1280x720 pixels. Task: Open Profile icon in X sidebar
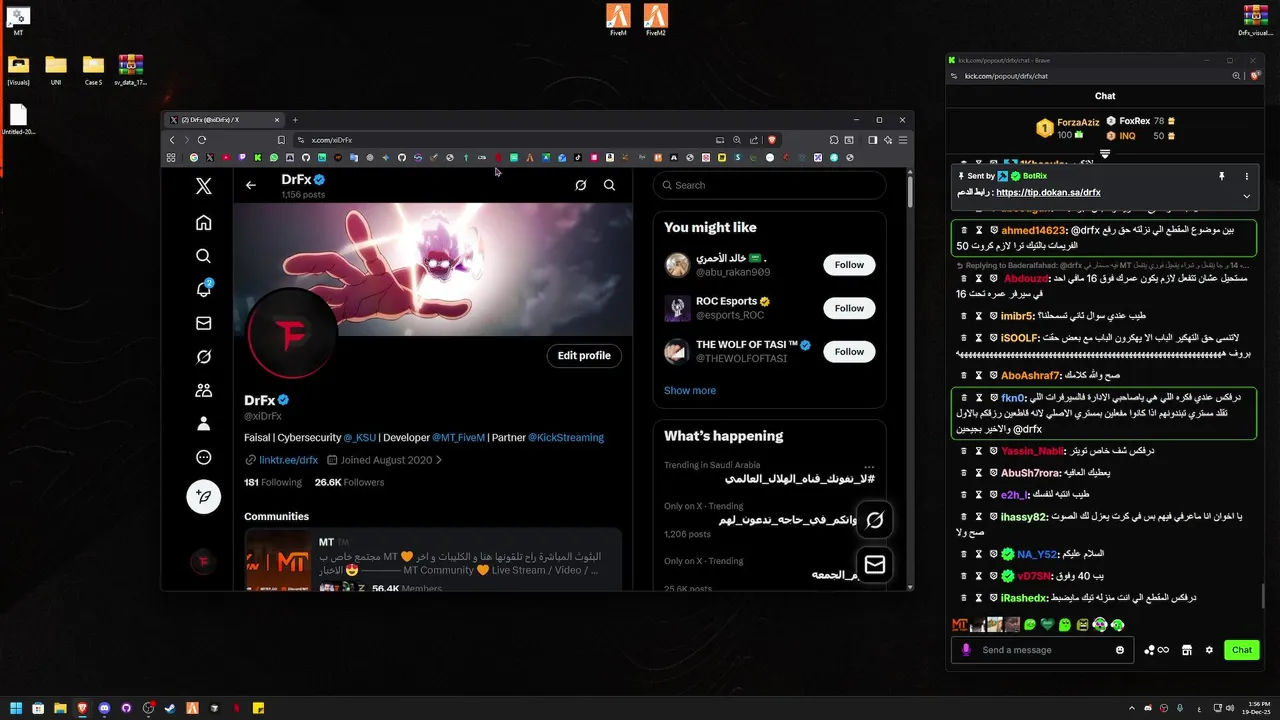click(x=204, y=424)
